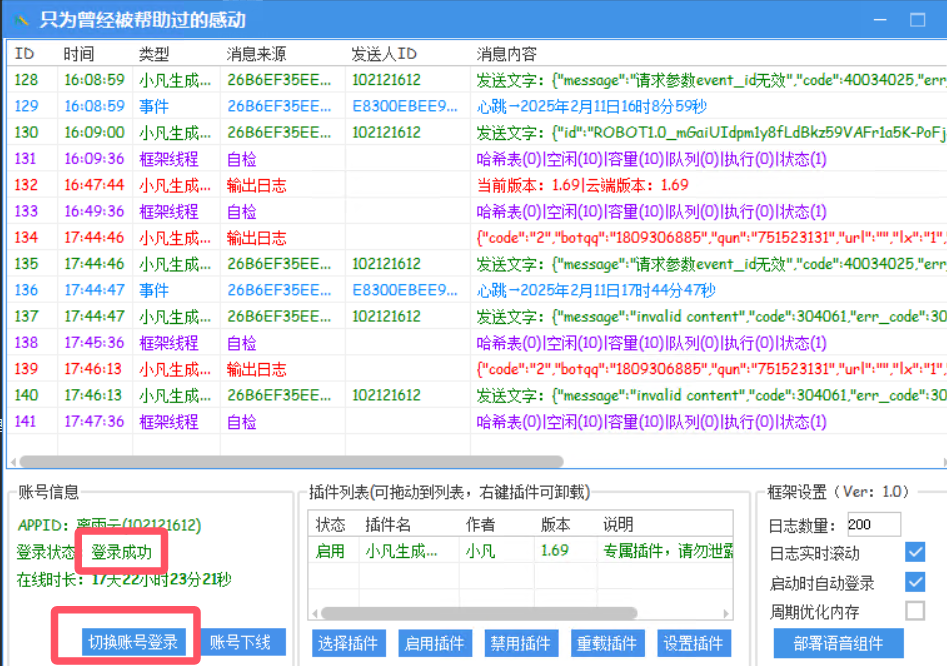The image size is (947, 666).
Task: Click 启用插件 to enable the plugin
Action: click(x=434, y=643)
